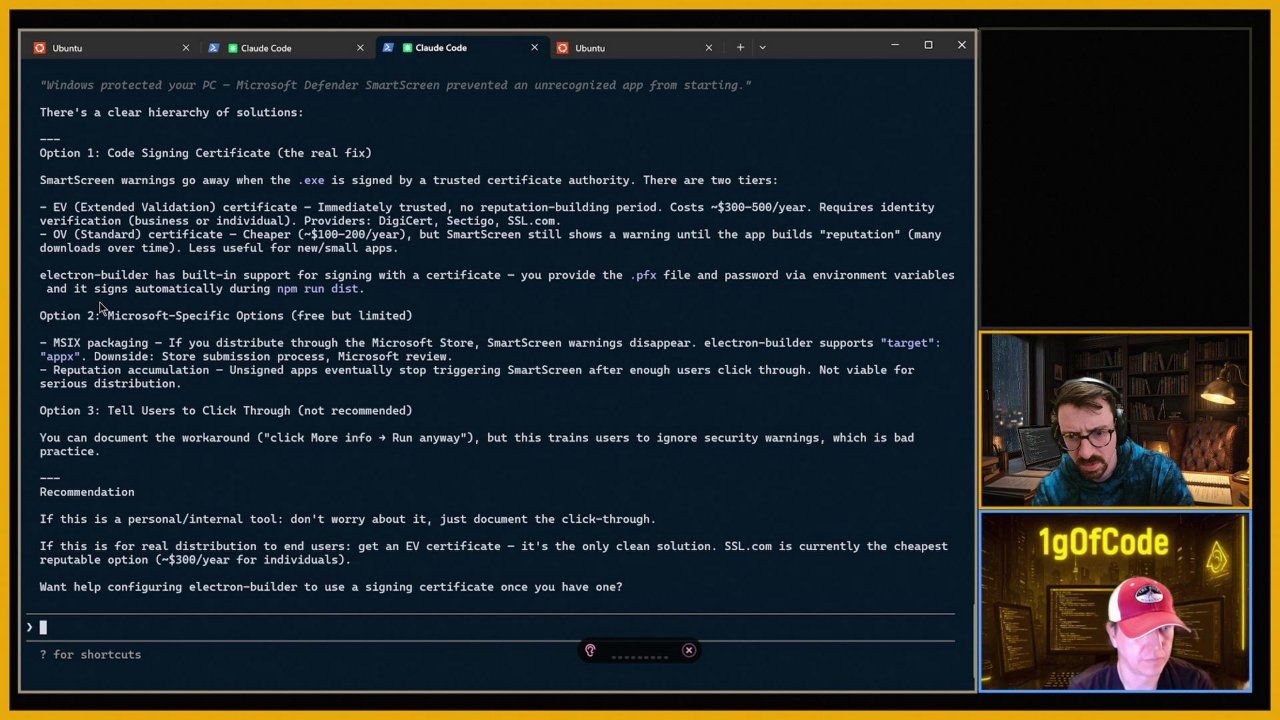Screen dimensions: 1280x720
Task: Focus the Claude Code prompt input line
Action: pos(400,628)
